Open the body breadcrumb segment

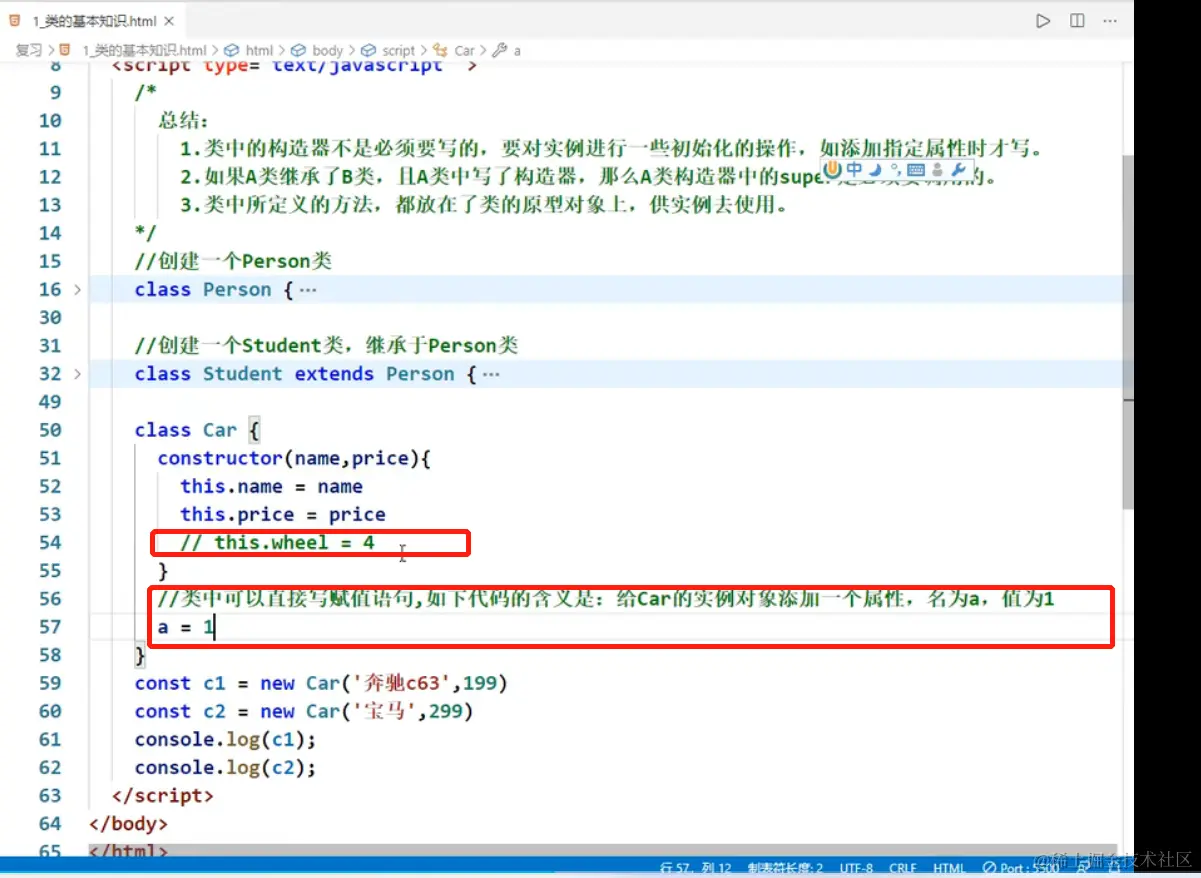(327, 50)
